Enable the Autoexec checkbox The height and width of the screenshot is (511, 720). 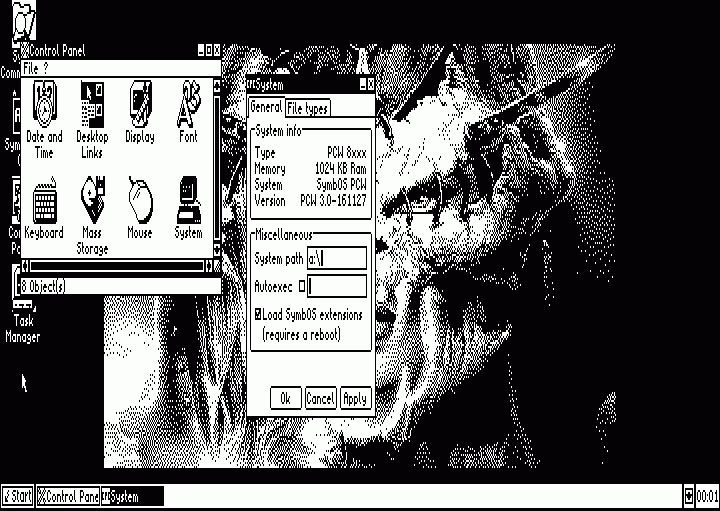(302, 287)
